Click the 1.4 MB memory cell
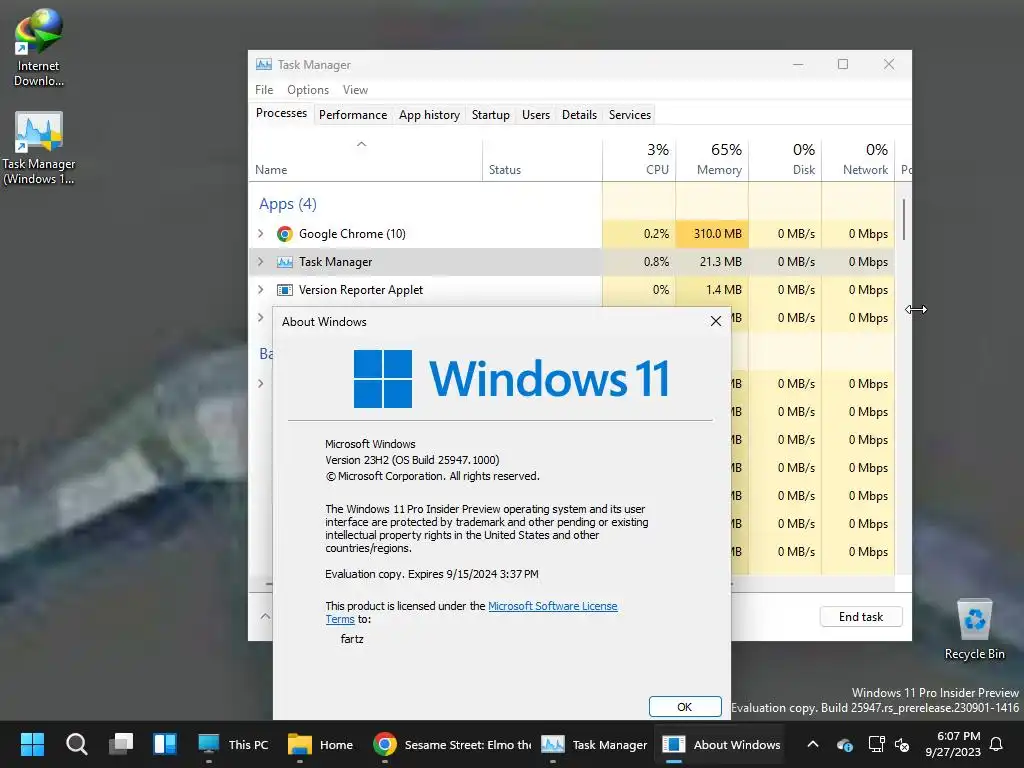Screen dimensions: 1024x768 (x=712, y=290)
